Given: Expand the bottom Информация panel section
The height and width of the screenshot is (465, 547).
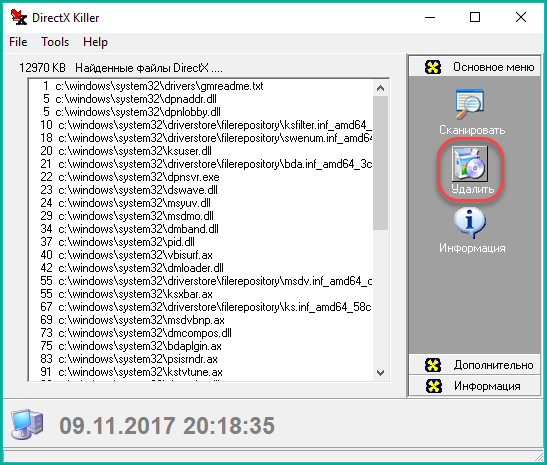Looking at the screenshot, I should click(x=474, y=386).
